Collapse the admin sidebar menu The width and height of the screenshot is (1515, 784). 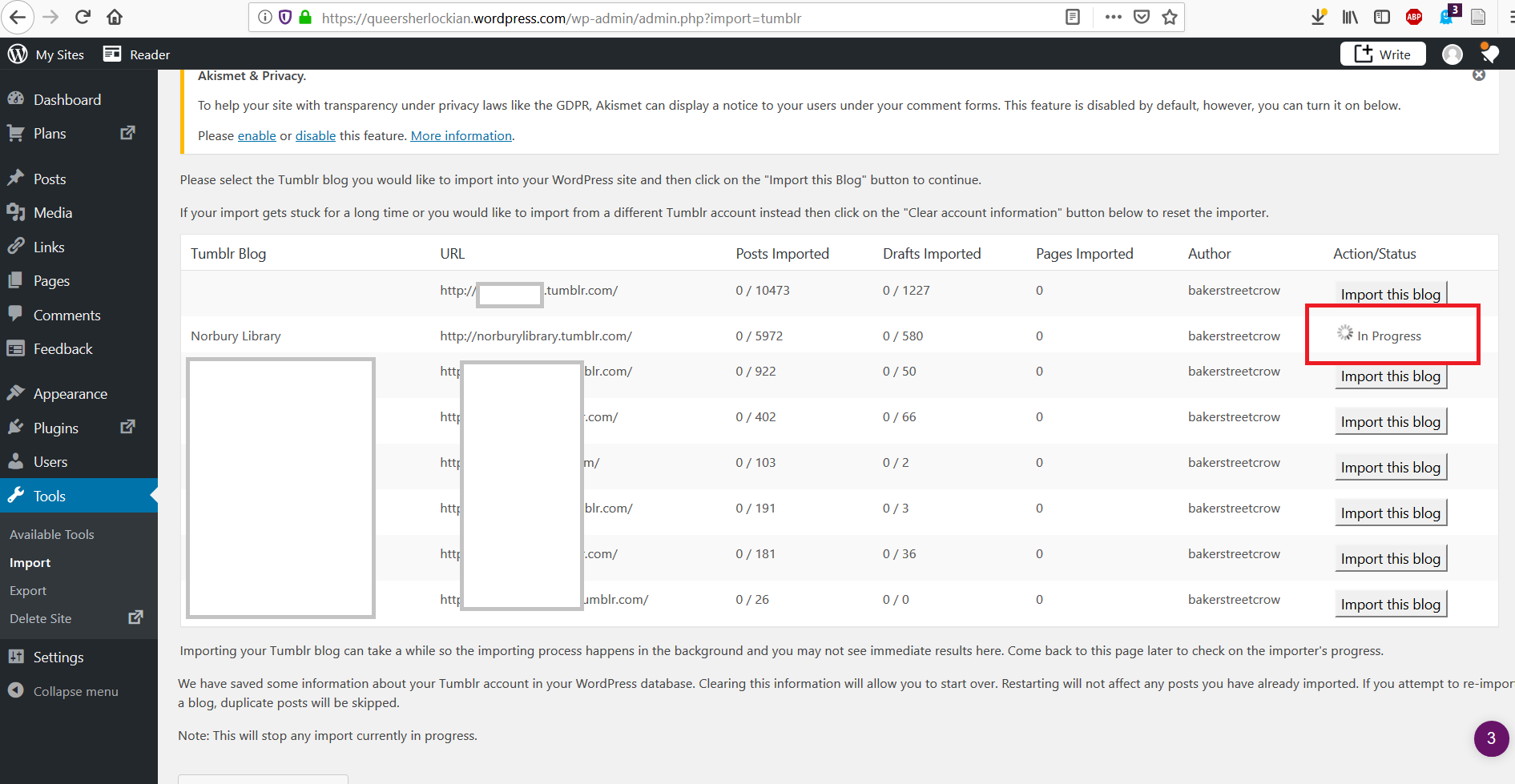tap(75, 691)
